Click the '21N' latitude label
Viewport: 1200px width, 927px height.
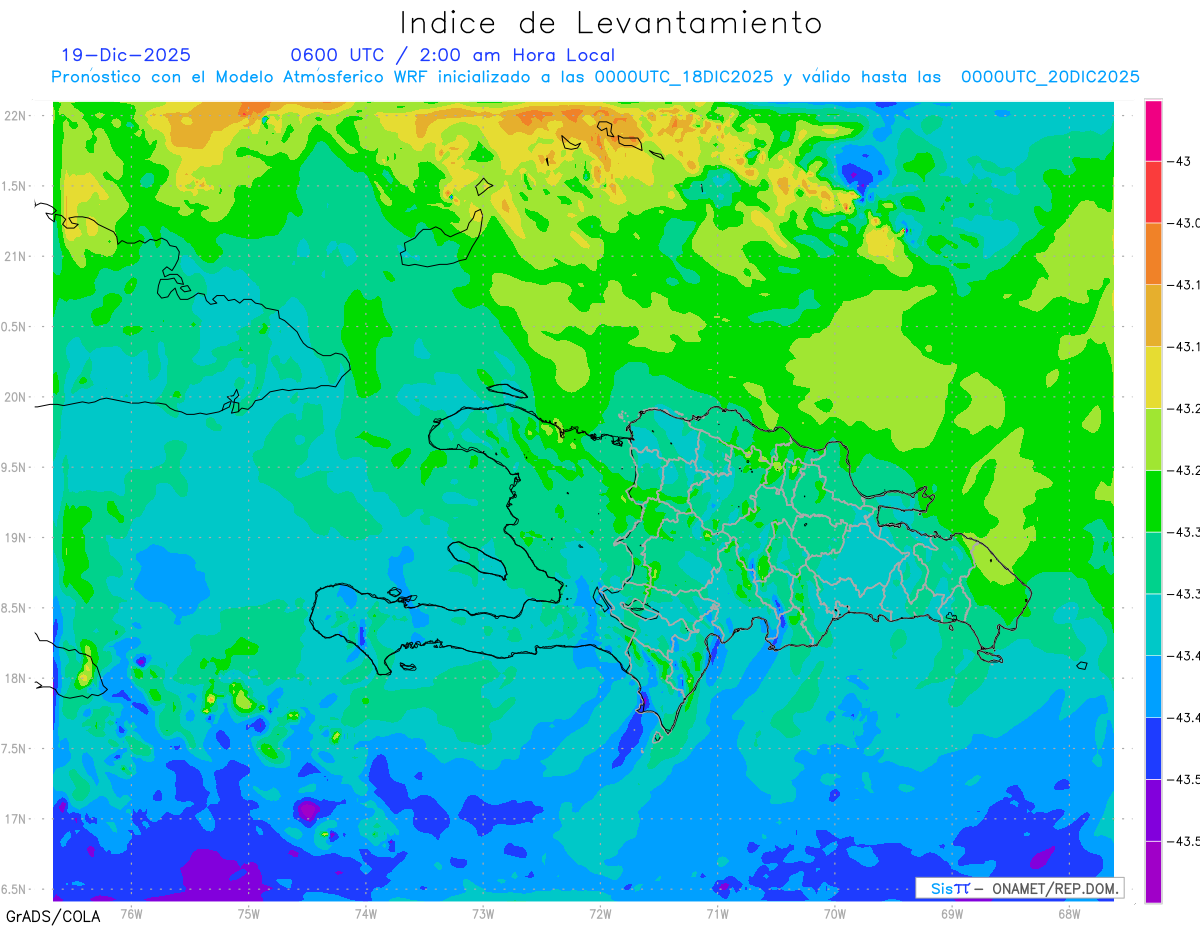pos(17,256)
